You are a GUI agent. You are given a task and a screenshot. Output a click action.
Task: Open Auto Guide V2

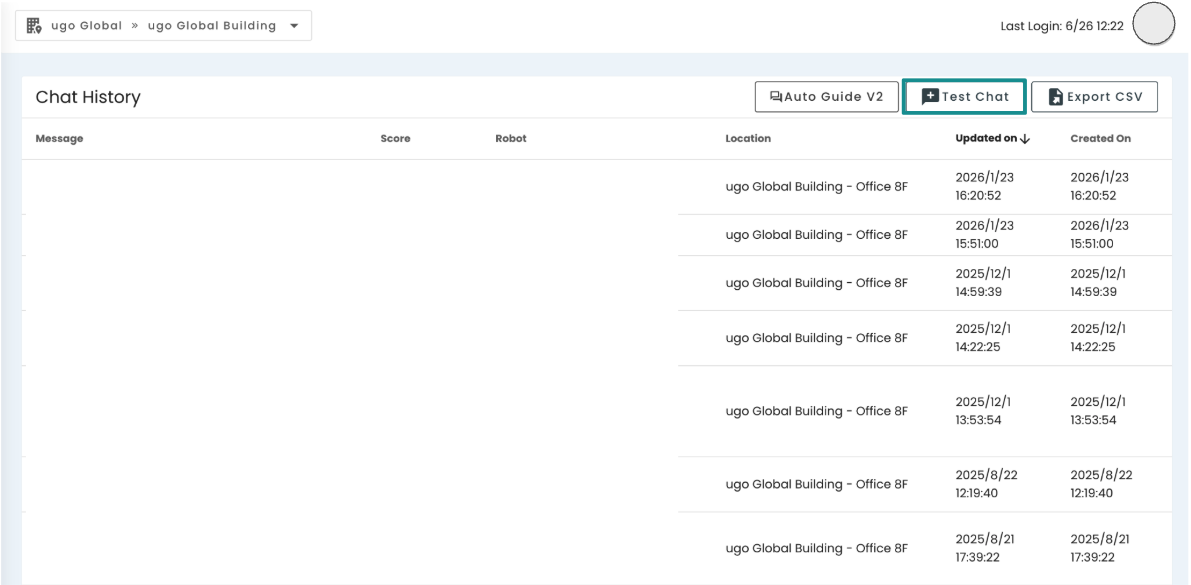click(x=826, y=96)
